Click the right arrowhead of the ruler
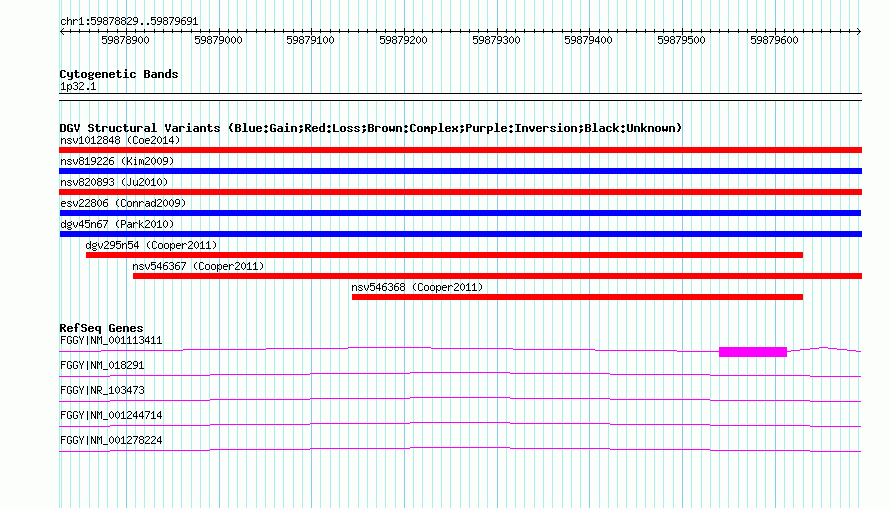890x508 pixels. 859,32
